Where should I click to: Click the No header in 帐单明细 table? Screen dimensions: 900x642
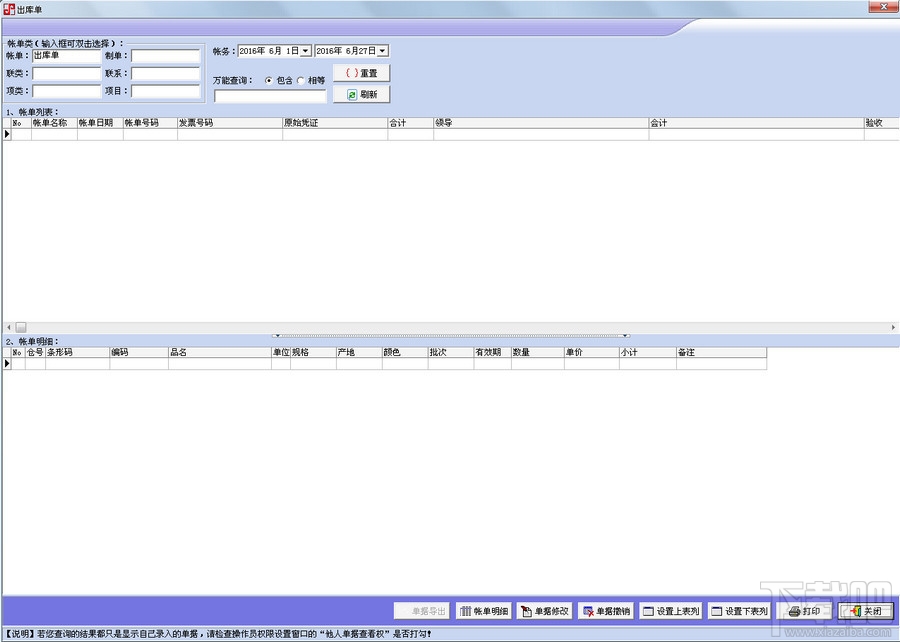(x=18, y=352)
